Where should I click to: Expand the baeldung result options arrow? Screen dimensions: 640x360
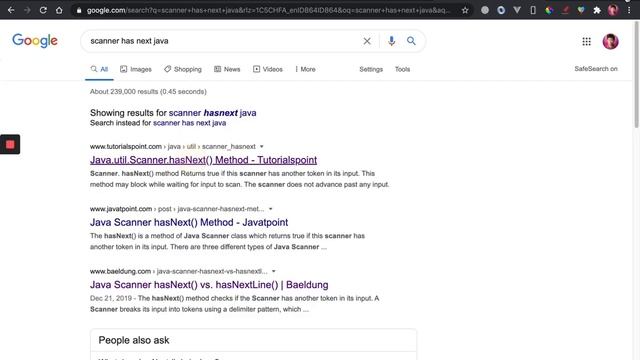[273, 271]
